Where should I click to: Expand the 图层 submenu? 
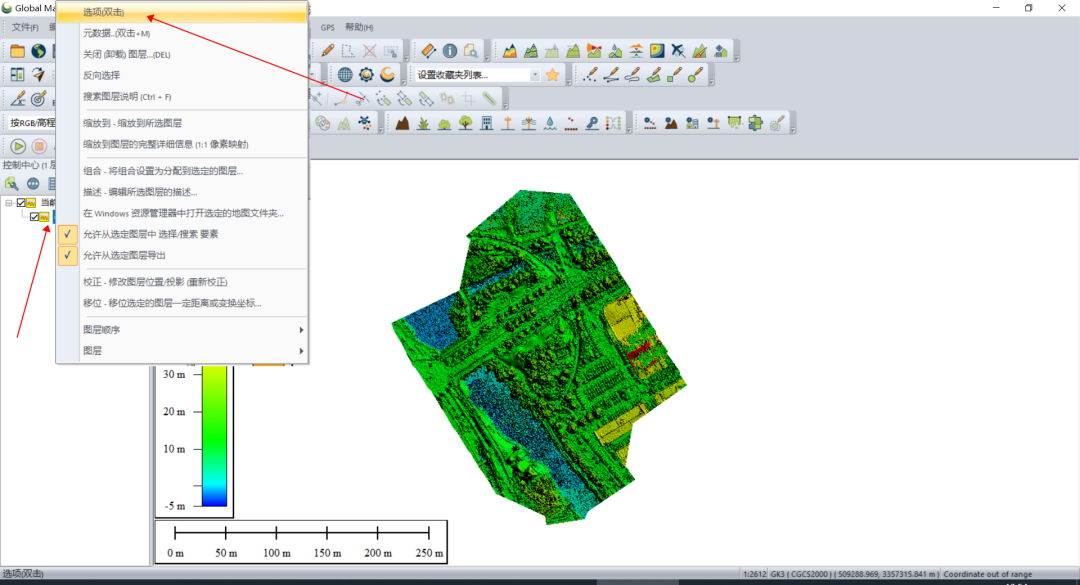click(x=182, y=351)
